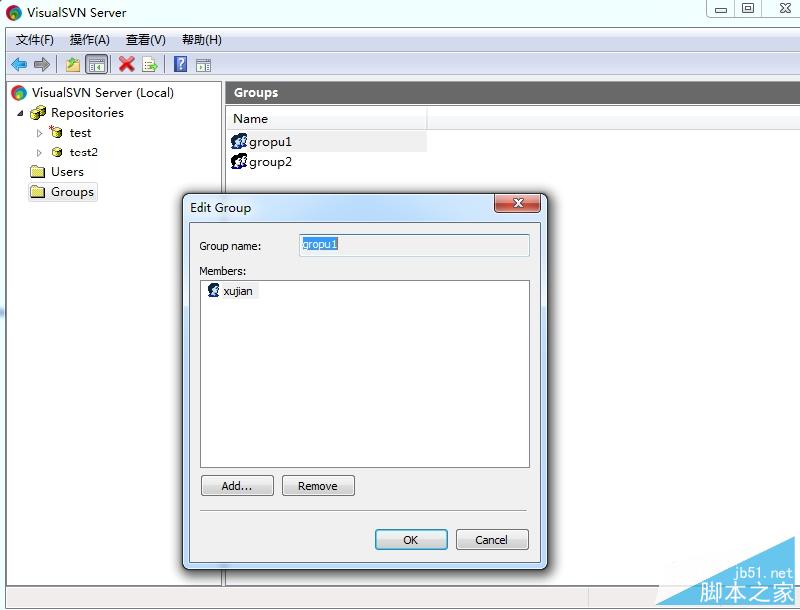The image size is (800, 610).
Task: Open the 操作(A) menu
Action: (90, 40)
